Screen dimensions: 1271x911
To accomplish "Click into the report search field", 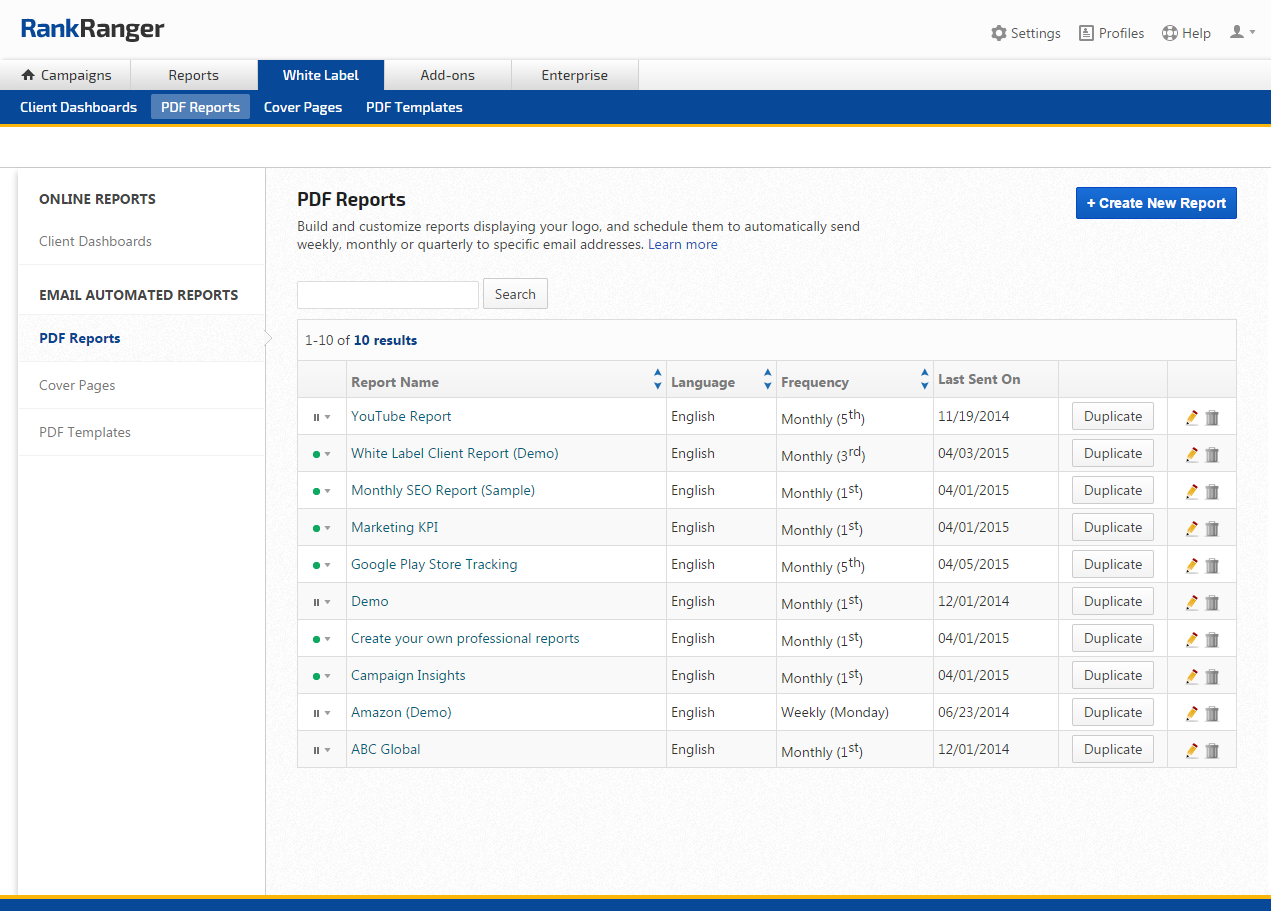I will click(x=388, y=294).
